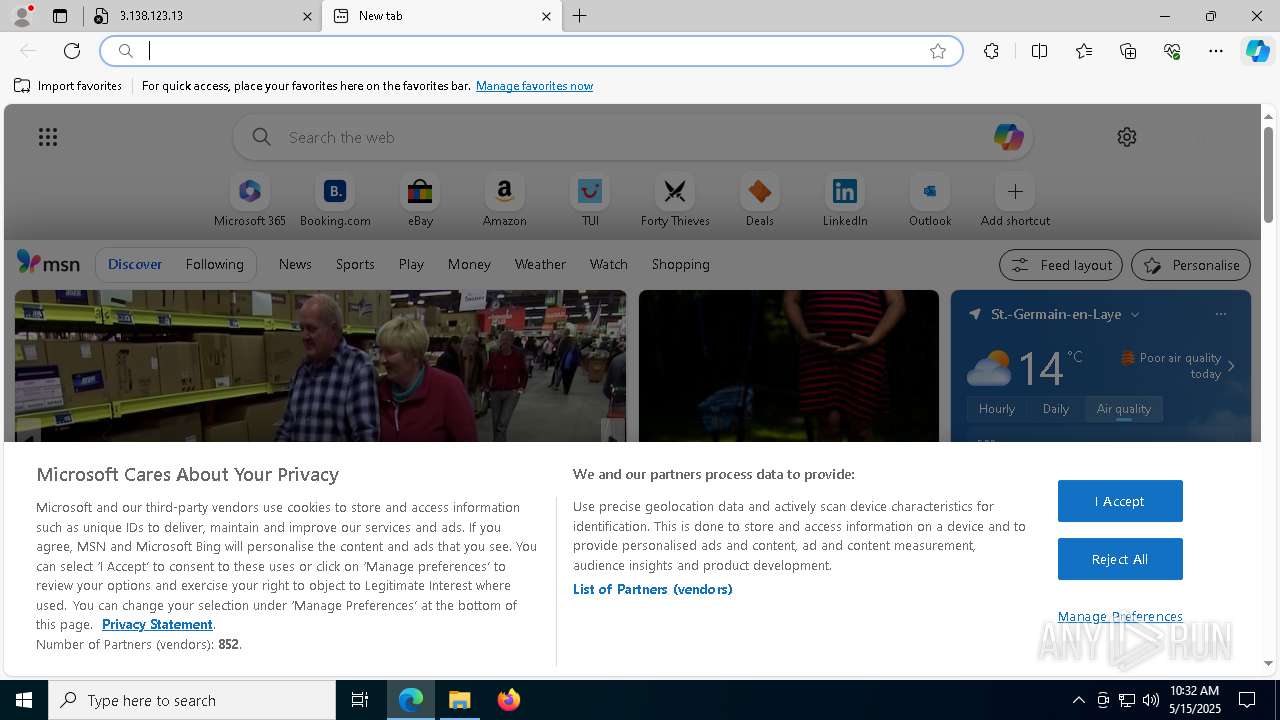Open the Copilot sidebar icon
Viewport: 1280px width, 720px height.
pos(1257,51)
